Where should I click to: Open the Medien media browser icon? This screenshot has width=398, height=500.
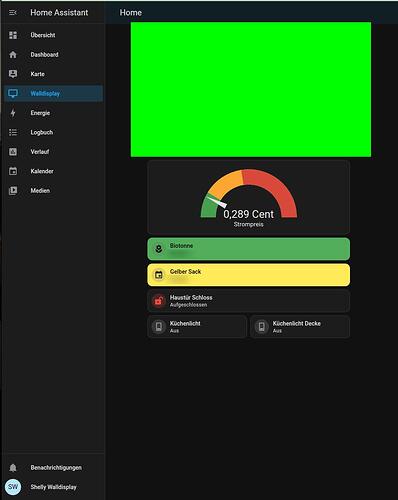(x=13, y=191)
